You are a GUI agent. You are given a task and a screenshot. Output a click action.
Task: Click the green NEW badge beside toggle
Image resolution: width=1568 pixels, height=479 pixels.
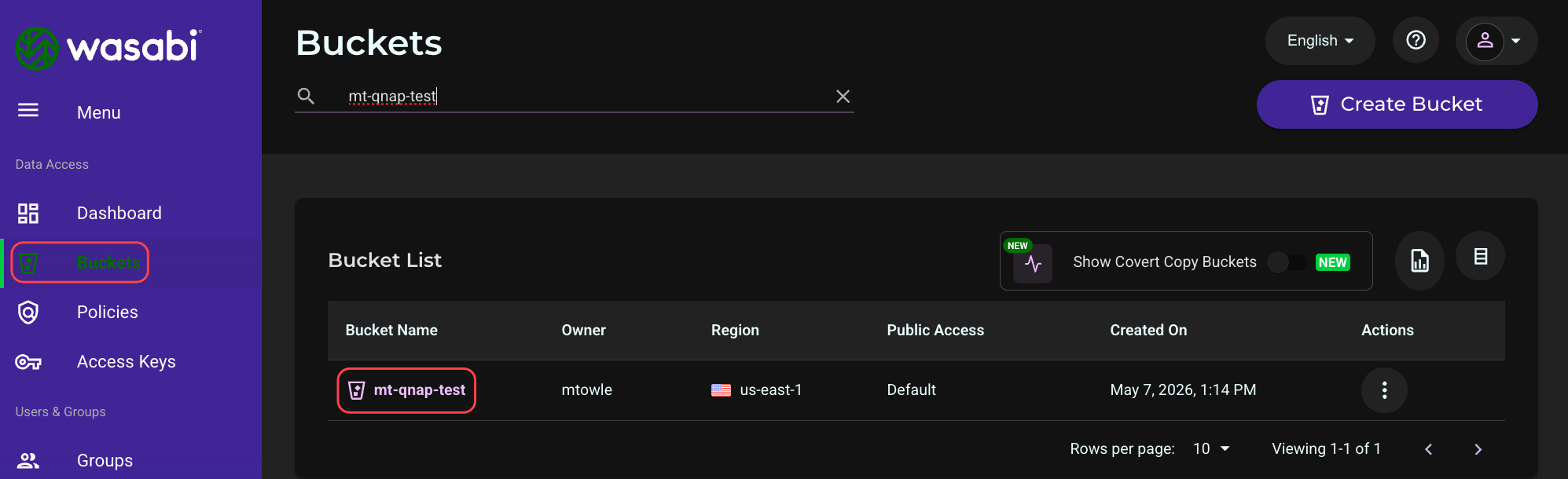coord(1333,262)
